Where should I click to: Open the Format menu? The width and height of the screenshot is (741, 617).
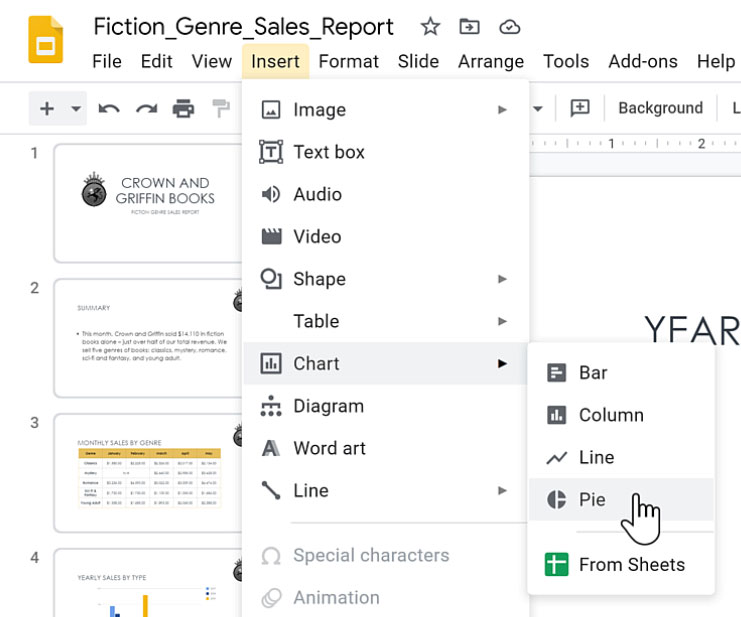point(348,61)
